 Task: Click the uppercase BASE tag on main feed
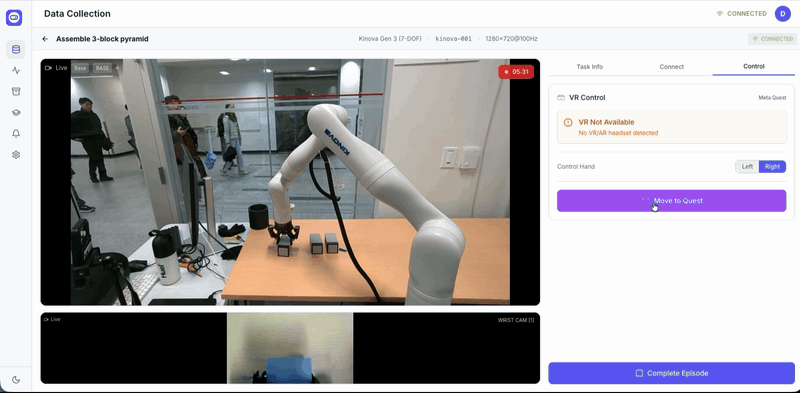click(x=103, y=68)
